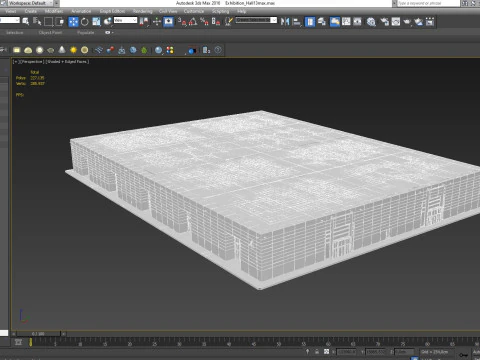This screenshot has height=360, width=480.
Task: Open the selection filter dropdown at toolbar start
Action: pos(10,20)
